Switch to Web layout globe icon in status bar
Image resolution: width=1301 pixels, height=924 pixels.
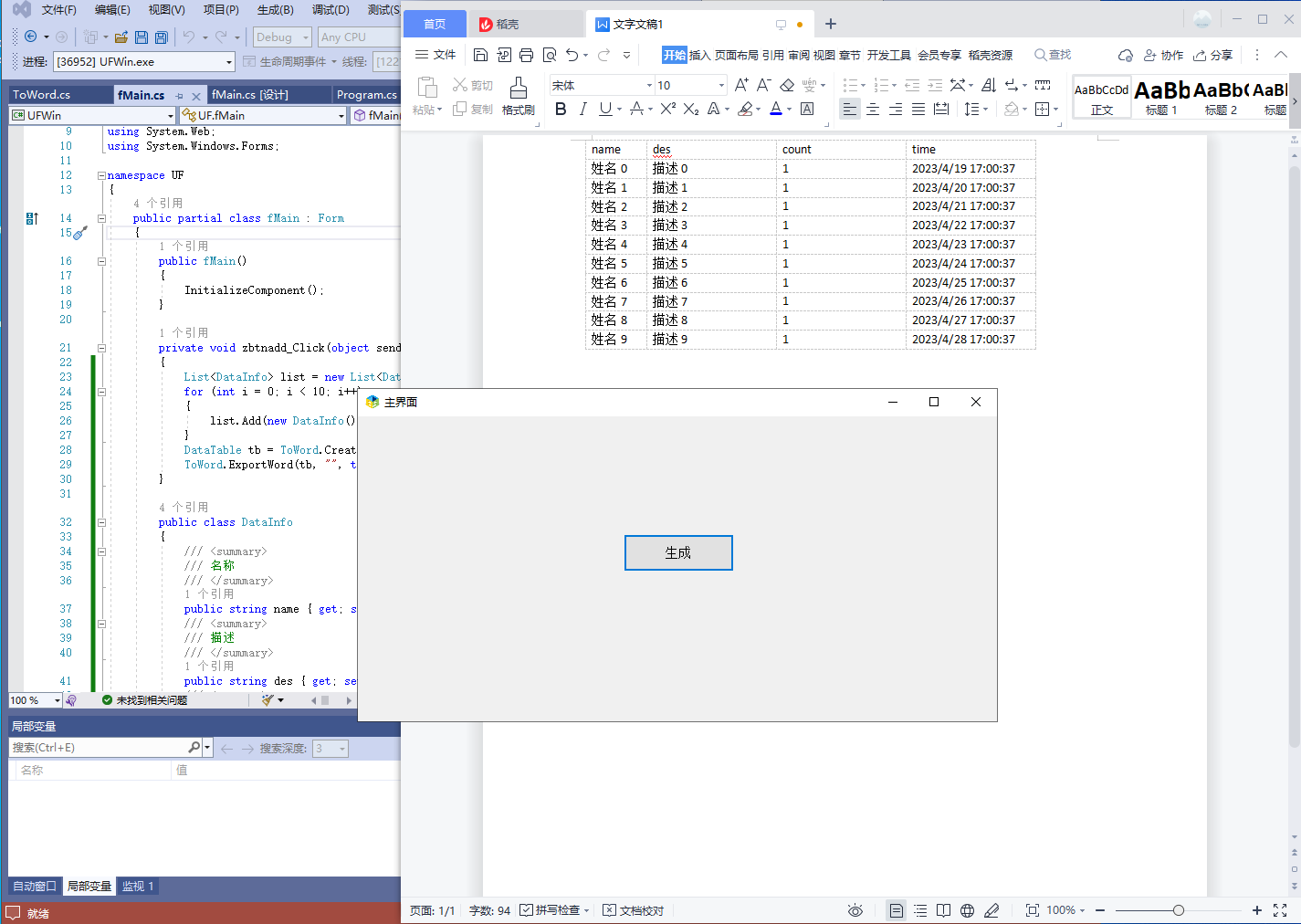pos(967,910)
